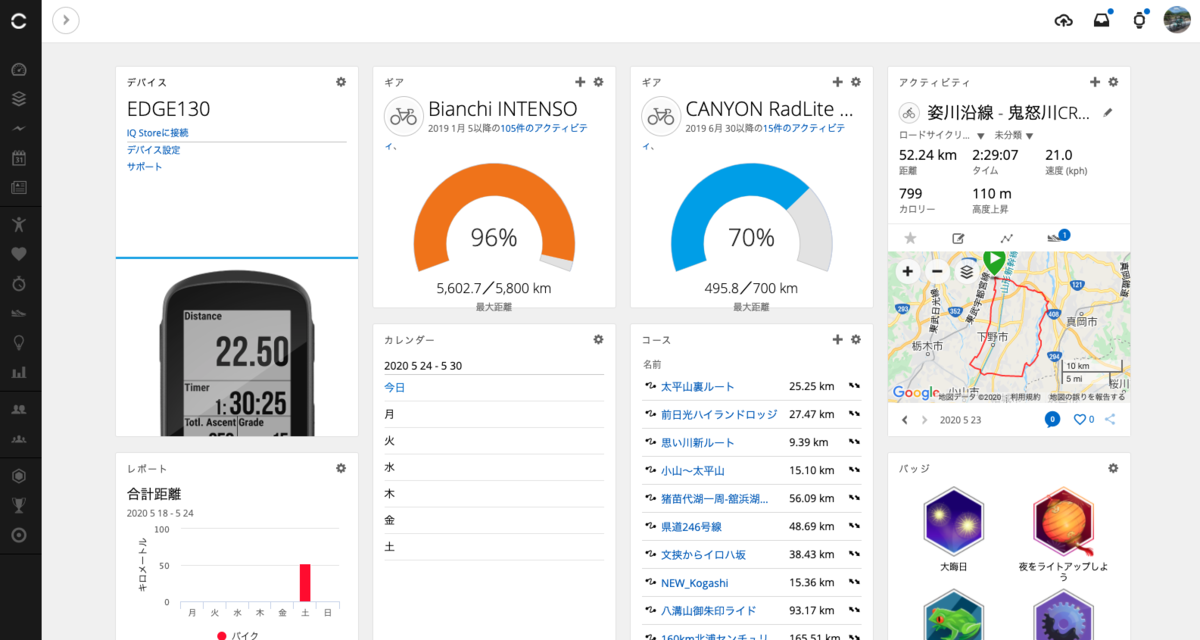This screenshot has width=1200, height=640.
Task: Open course 太平山裏ルート
Action: click(x=698, y=386)
